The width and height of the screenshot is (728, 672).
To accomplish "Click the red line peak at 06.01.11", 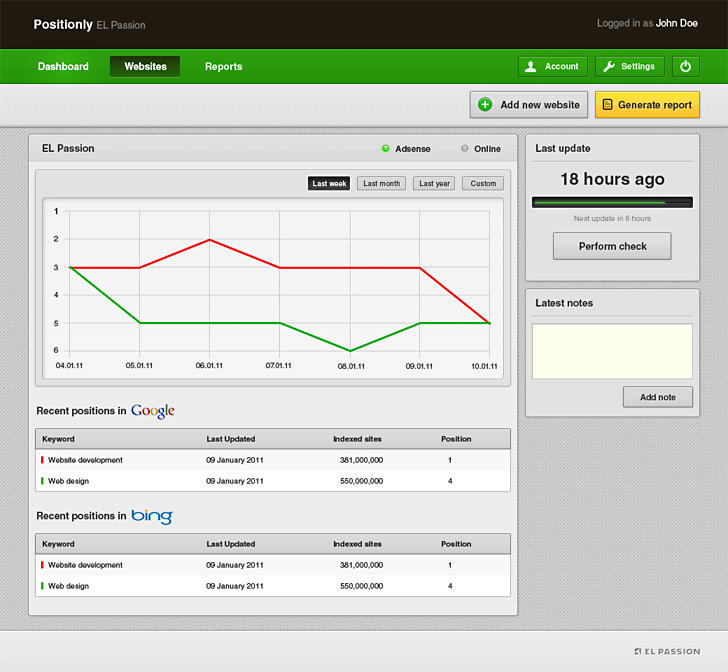I will 209,240.
